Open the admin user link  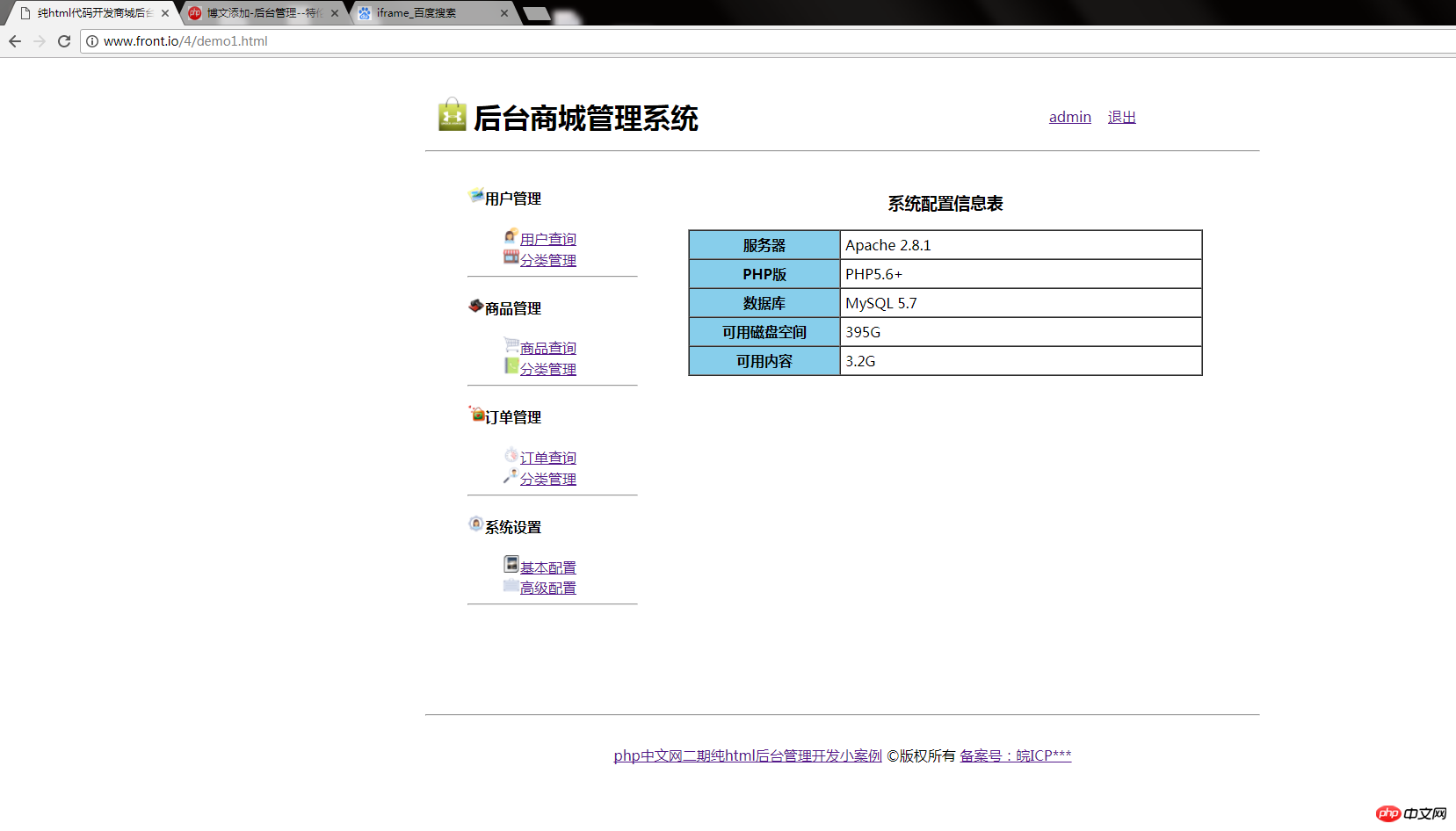1070,117
